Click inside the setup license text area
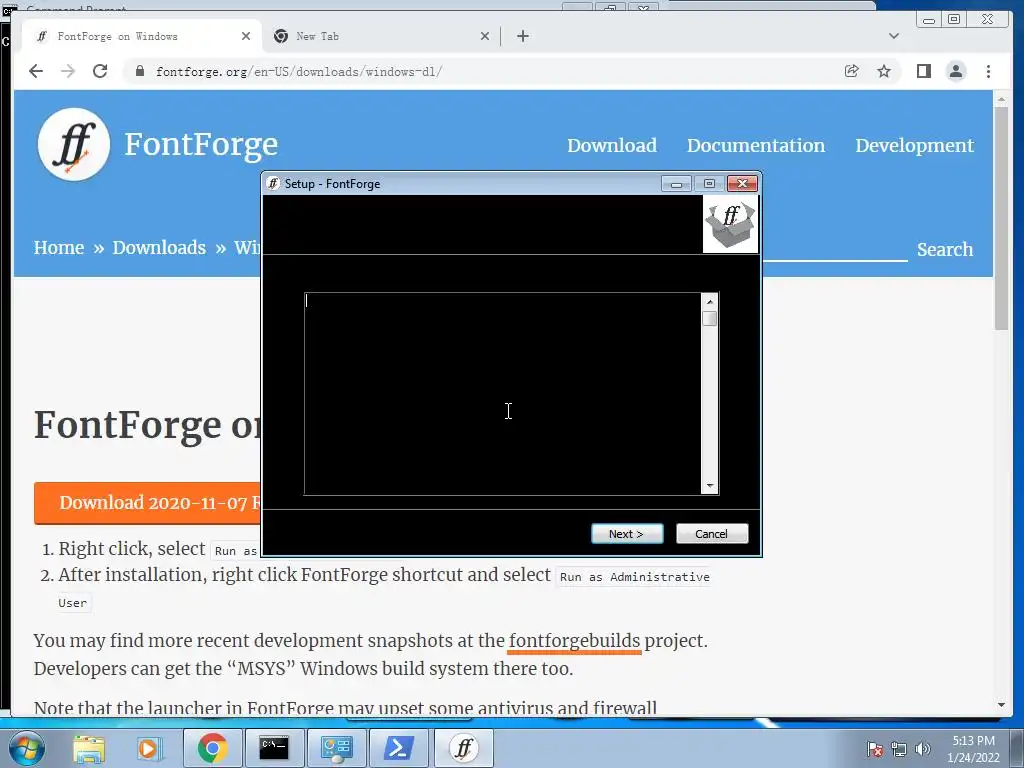This screenshot has width=1024, height=768. tap(503, 394)
